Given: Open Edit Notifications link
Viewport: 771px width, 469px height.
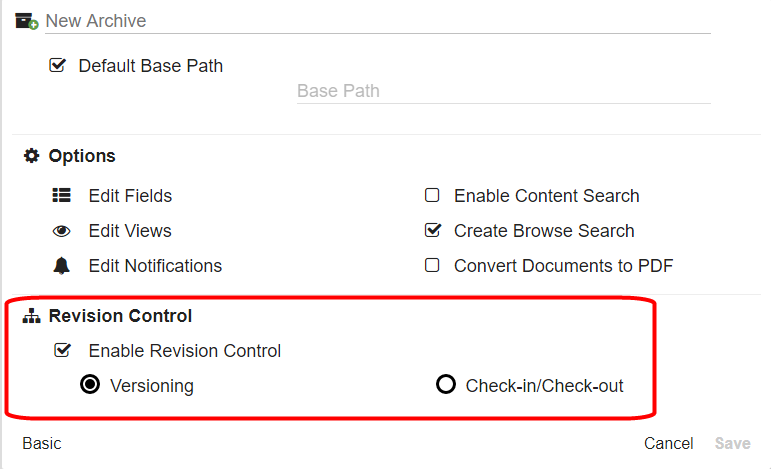Looking at the screenshot, I should click(x=155, y=266).
